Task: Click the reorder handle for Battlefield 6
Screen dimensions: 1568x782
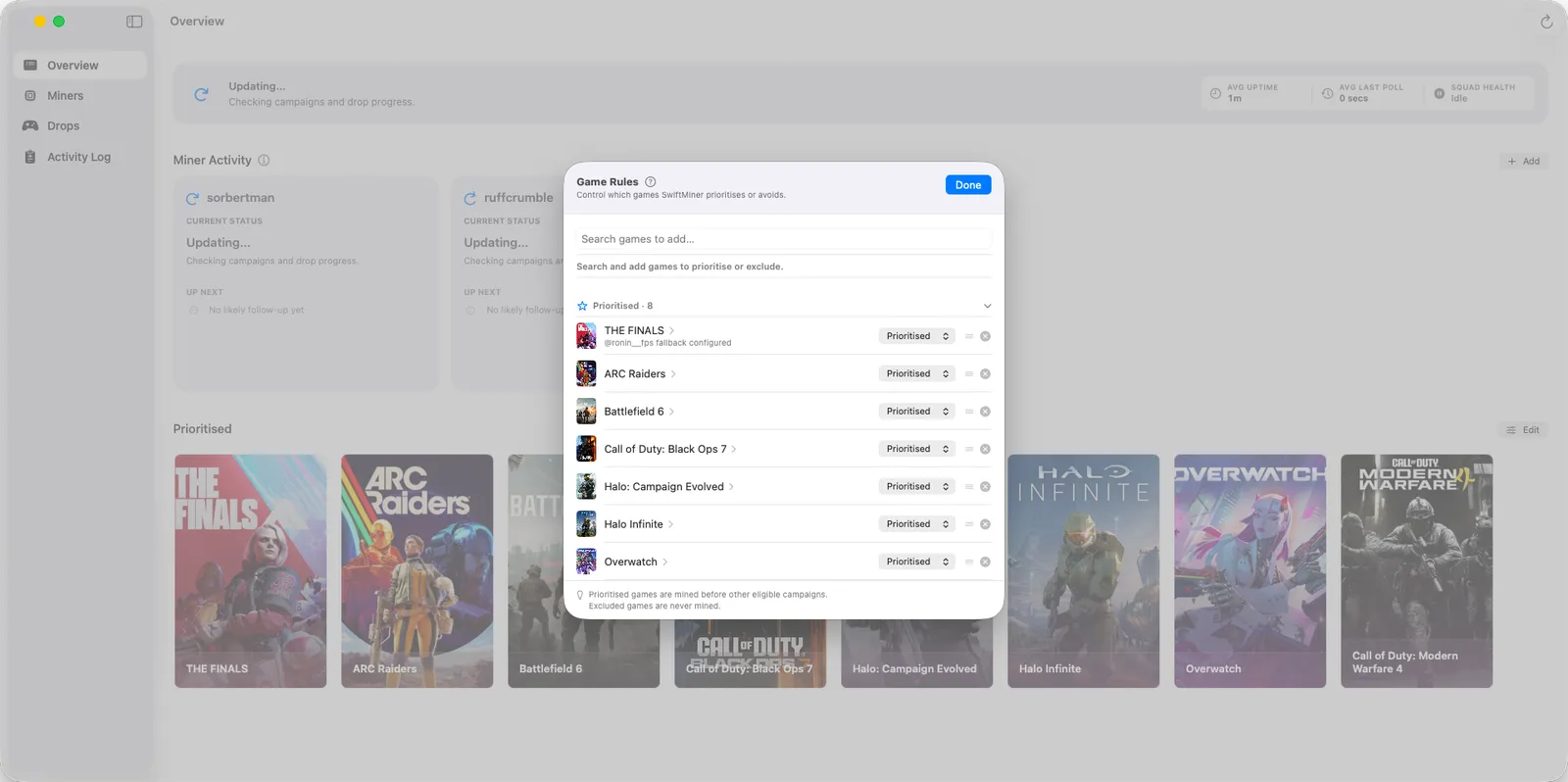Action: coord(969,412)
